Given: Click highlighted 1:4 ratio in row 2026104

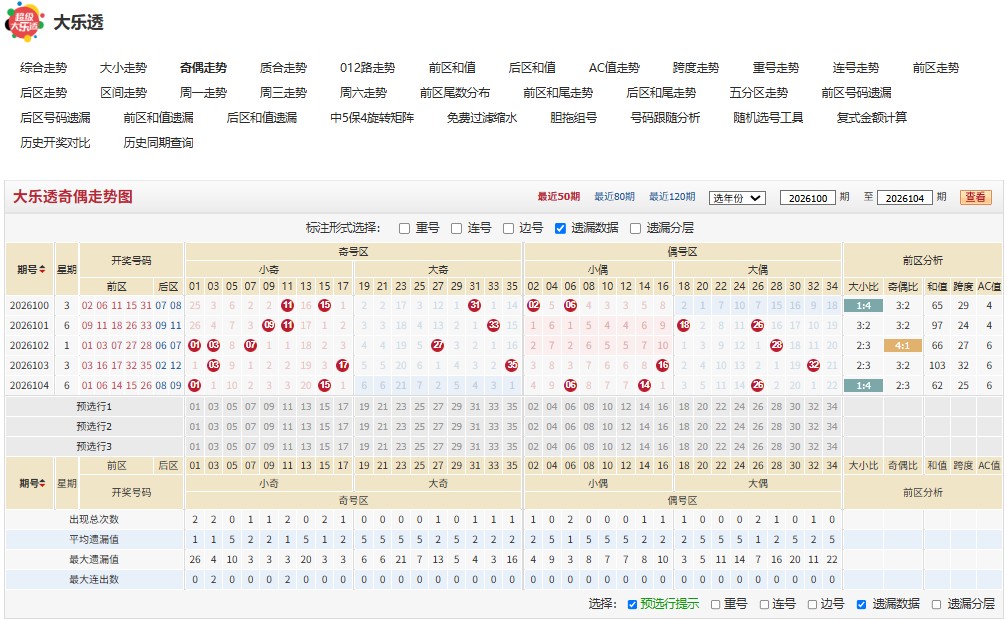Looking at the screenshot, I should pos(863,385).
